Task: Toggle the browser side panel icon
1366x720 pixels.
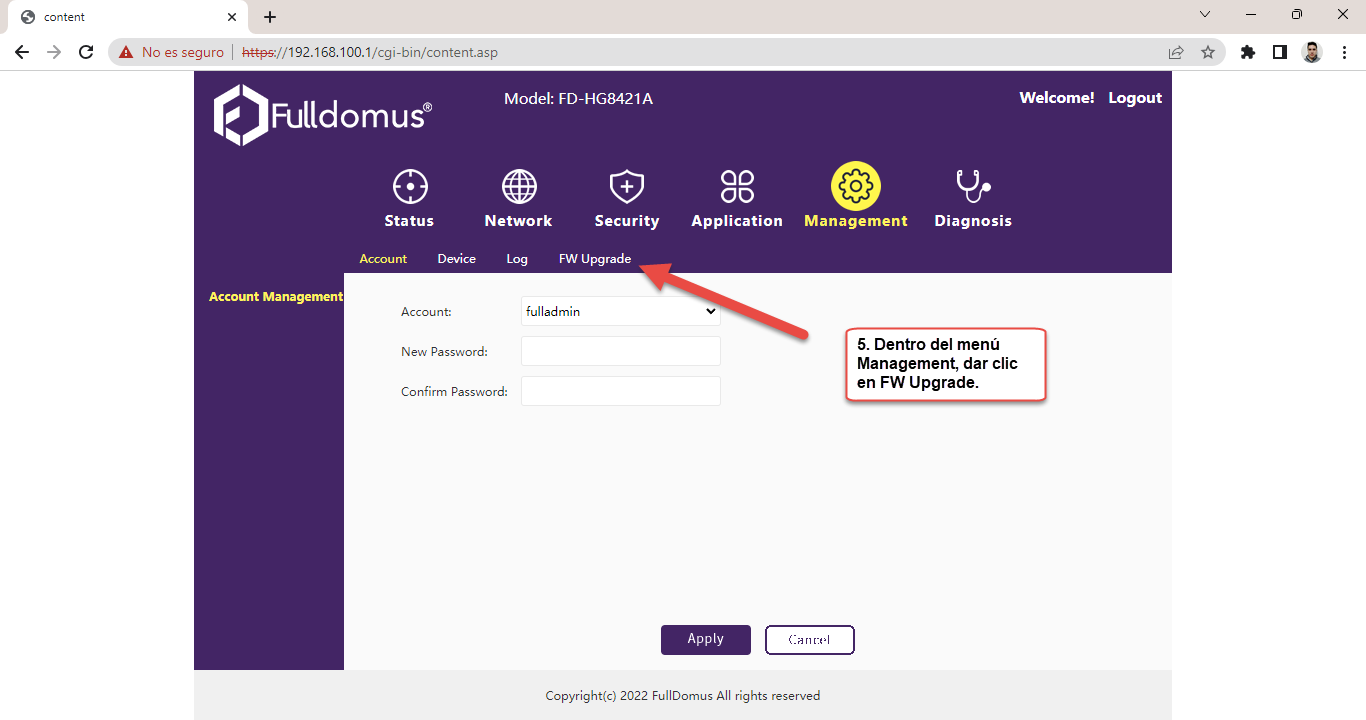Action: pos(1280,52)
